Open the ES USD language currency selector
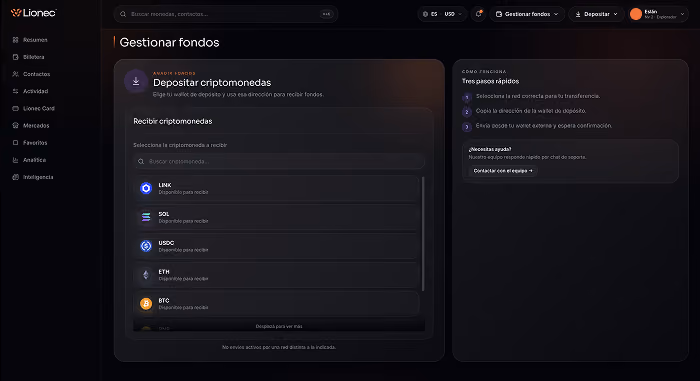The height and width of the screenshot is (381, 700). 442,14
